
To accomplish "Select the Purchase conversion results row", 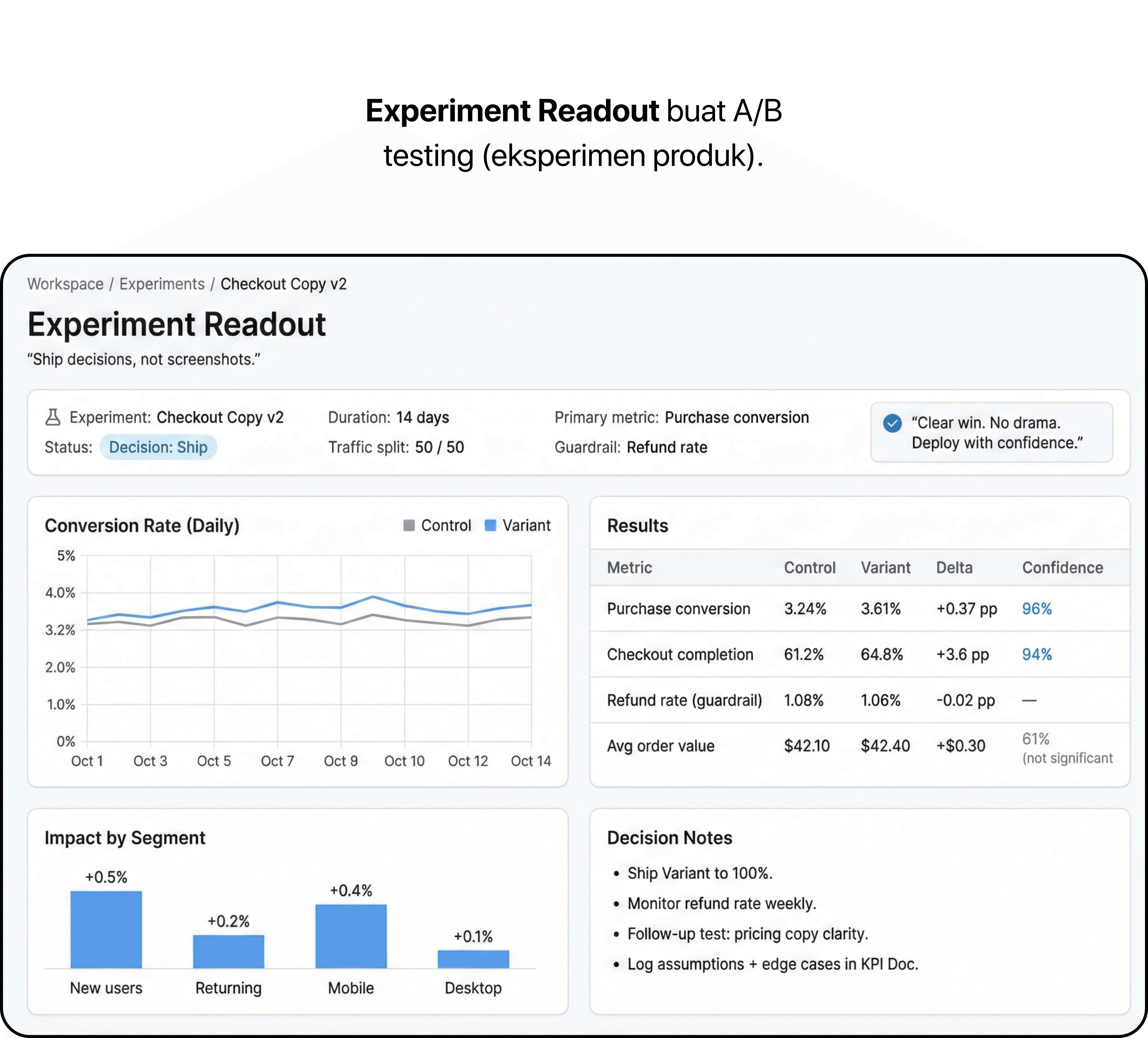I will (678, 609).
